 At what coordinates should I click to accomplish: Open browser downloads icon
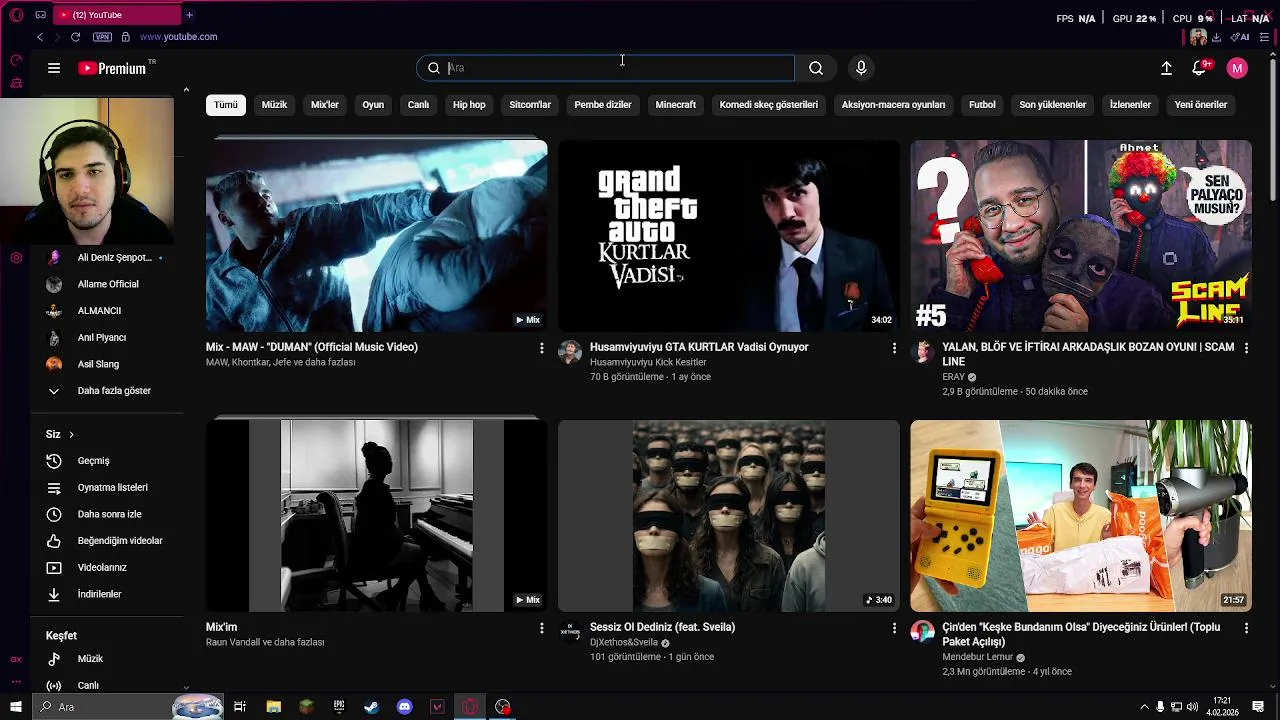[1216, 37]
